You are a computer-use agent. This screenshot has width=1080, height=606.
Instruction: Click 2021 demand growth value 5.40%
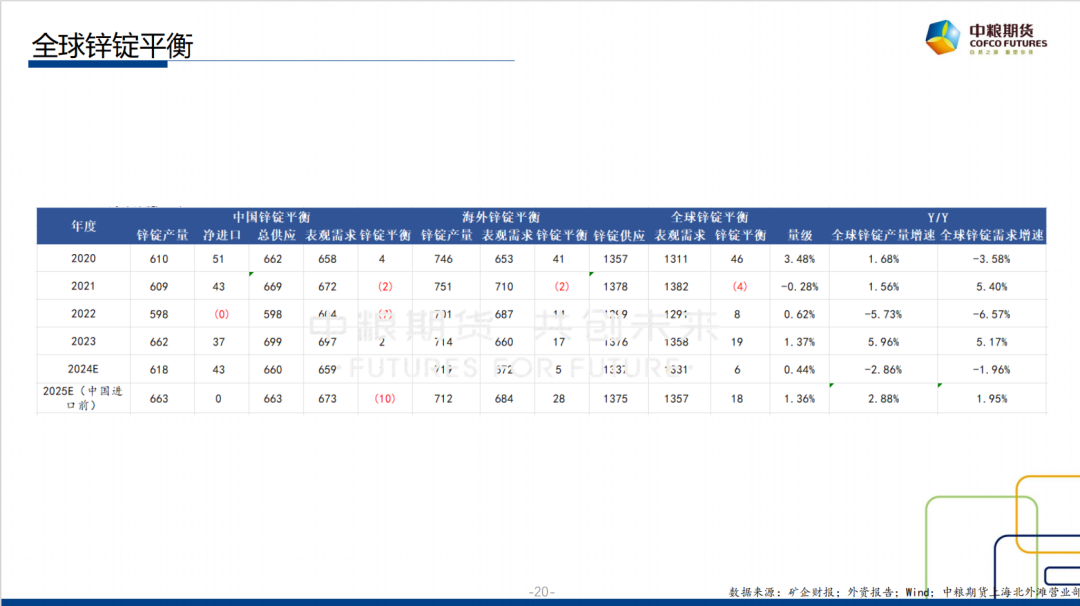click(992, 286)
